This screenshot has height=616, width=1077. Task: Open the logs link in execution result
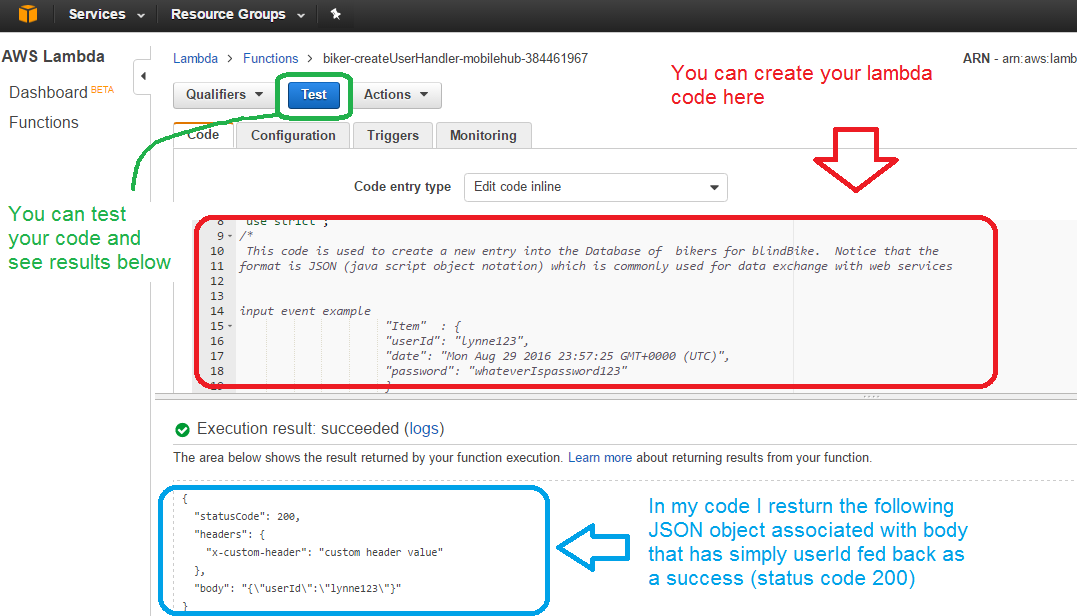tap(423, 429)
